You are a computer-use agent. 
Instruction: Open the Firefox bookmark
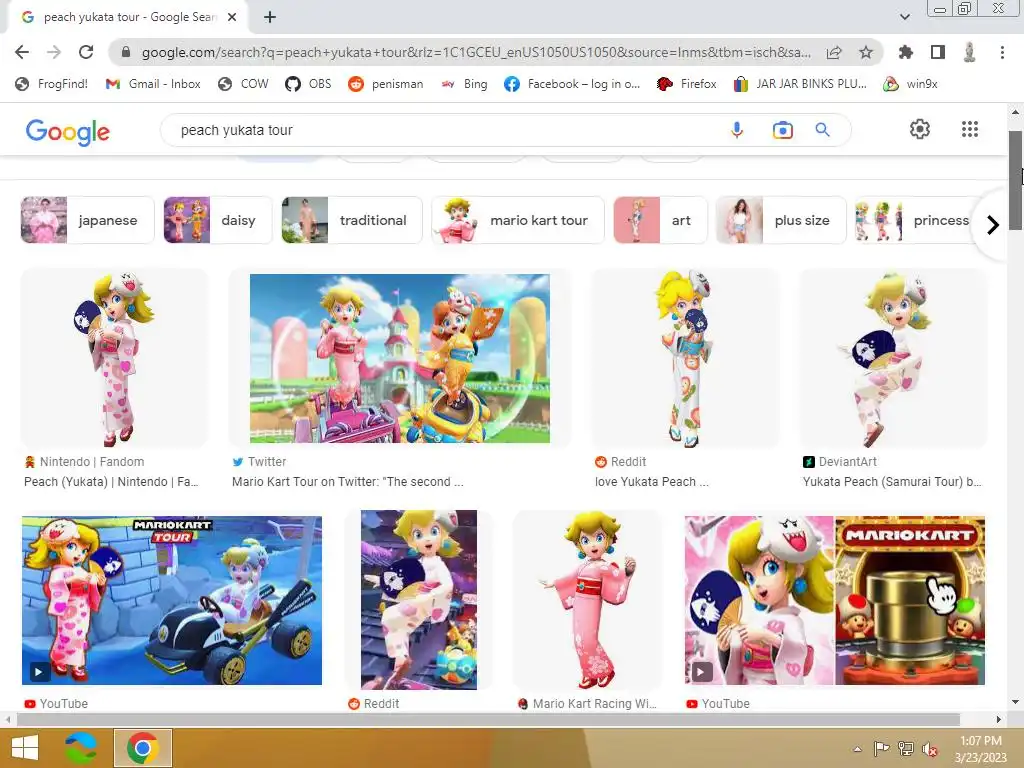(686, 84)
